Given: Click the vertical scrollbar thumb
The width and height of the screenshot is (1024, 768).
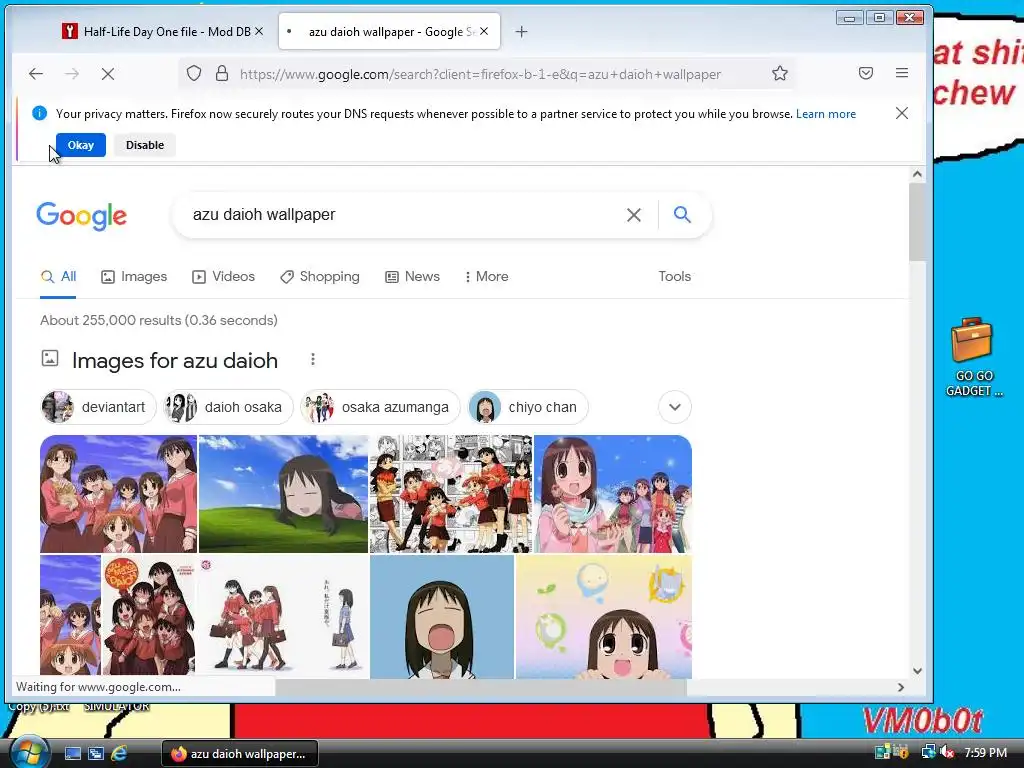Looking at the screenshot, I should click(917, 222).
